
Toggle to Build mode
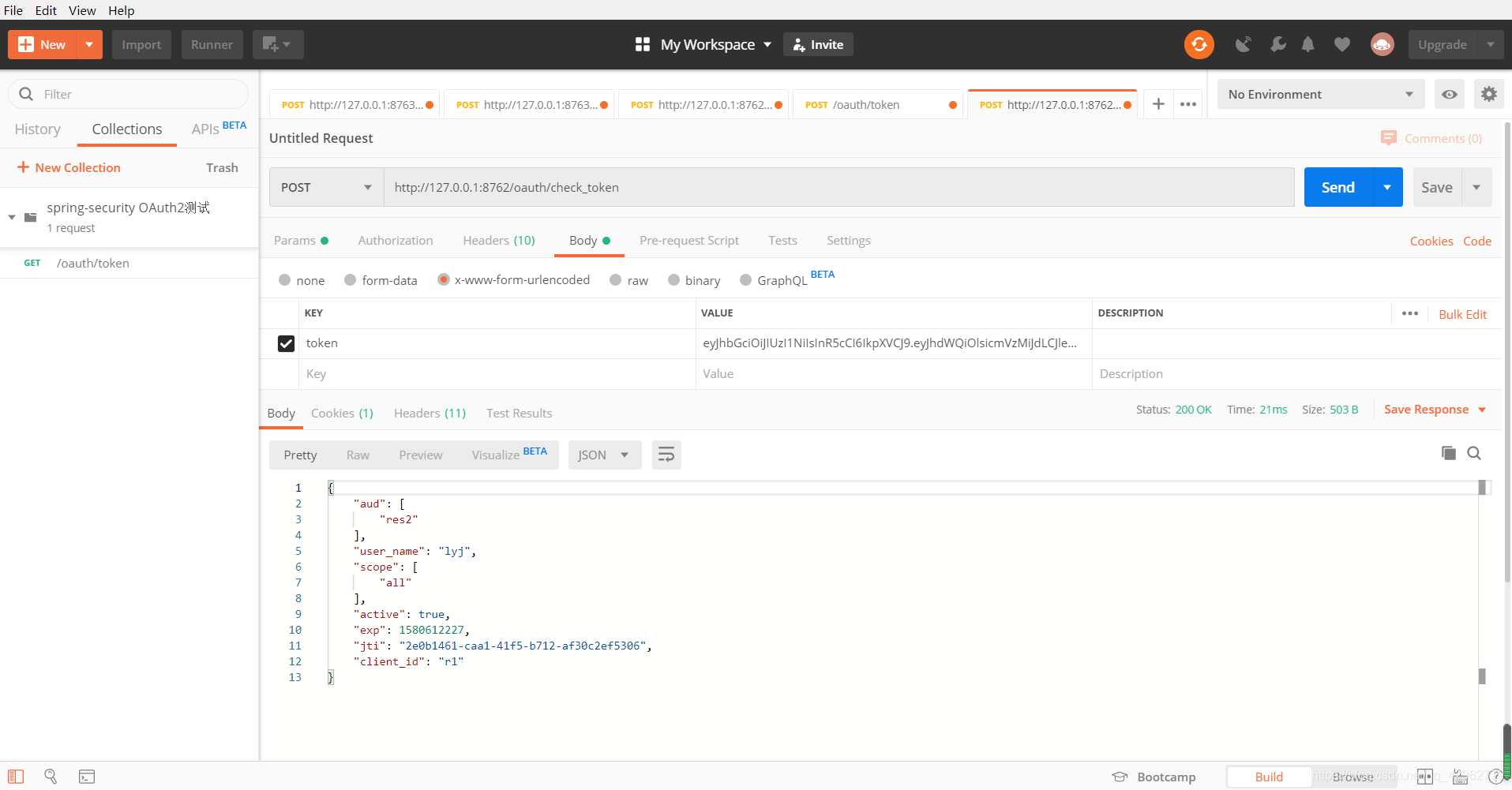pyautogui.click(x=1269, y=777)
